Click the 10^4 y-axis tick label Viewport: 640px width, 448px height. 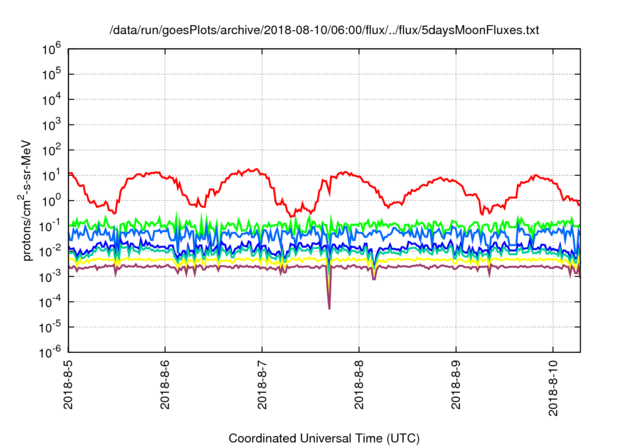click(x=51, y=100)
